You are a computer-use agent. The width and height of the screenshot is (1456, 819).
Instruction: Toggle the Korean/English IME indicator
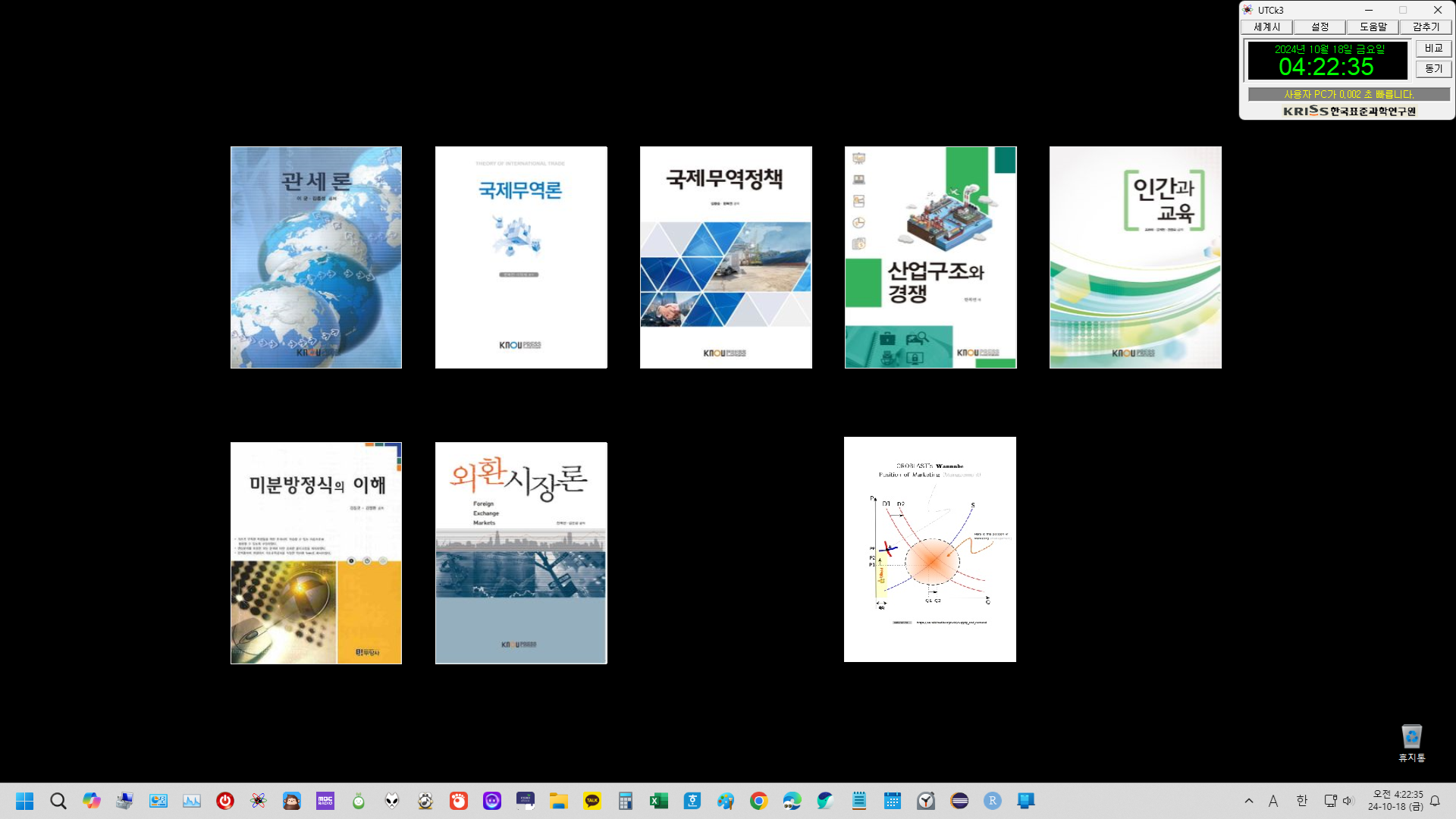point(1302,801)
